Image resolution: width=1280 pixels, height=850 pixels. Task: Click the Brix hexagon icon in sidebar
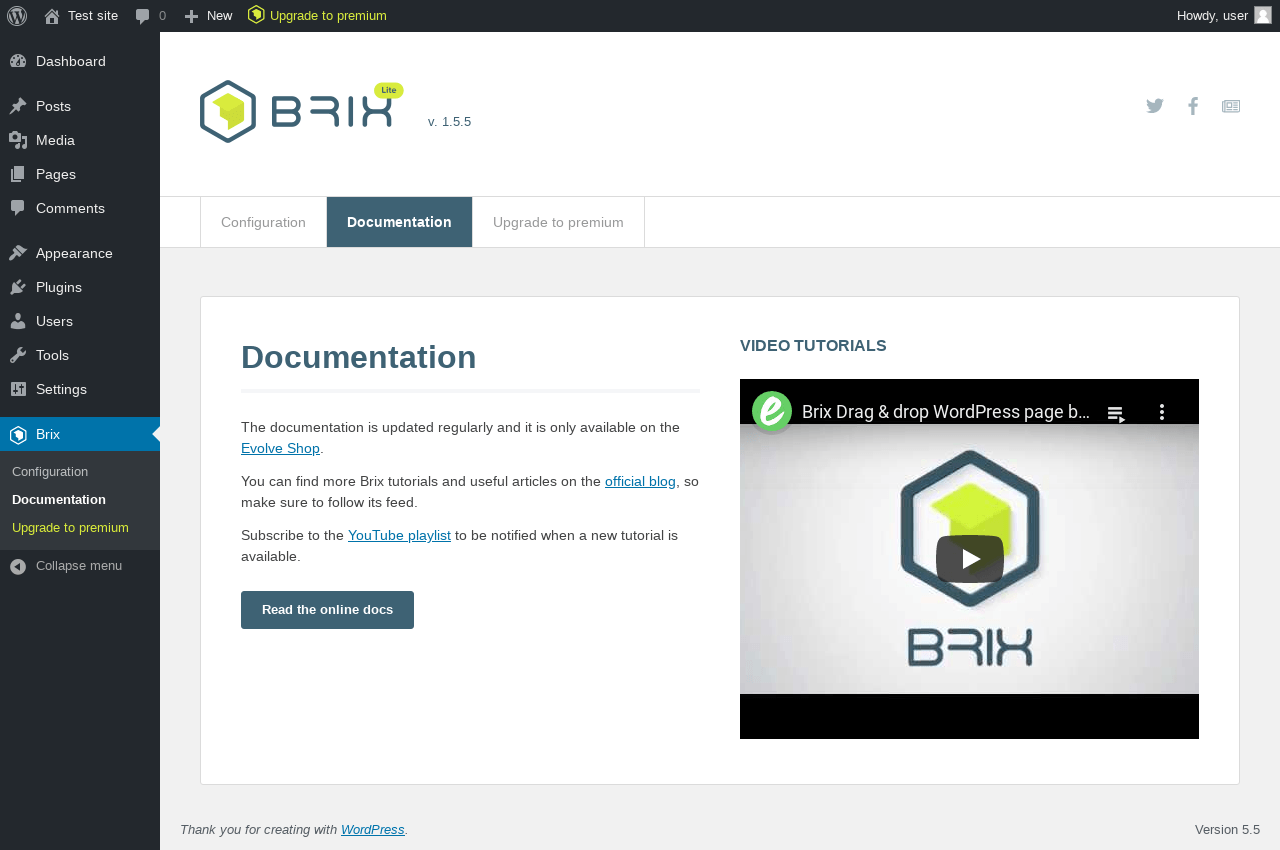point(18,434)
